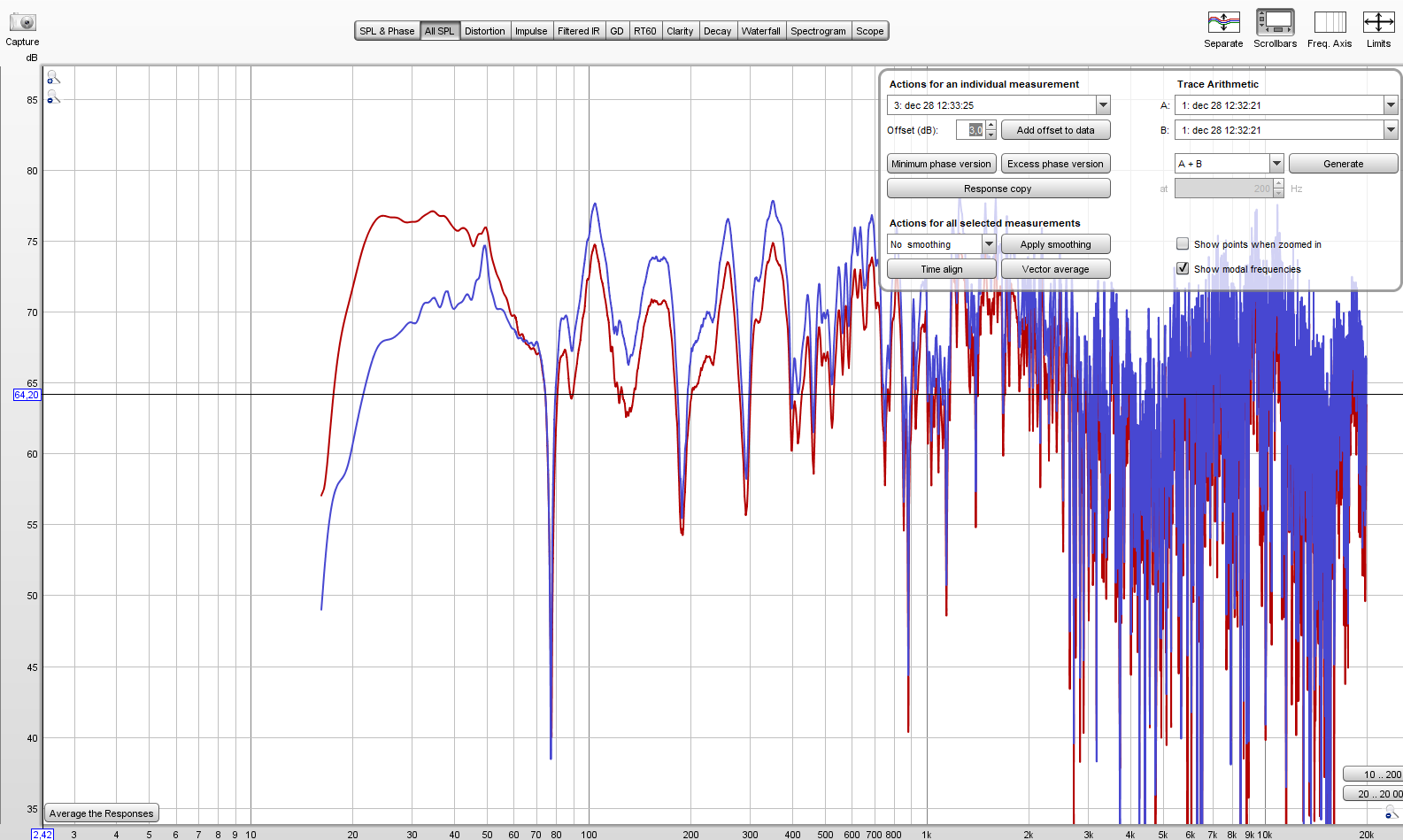Click the Generate button

point(1343,164)
